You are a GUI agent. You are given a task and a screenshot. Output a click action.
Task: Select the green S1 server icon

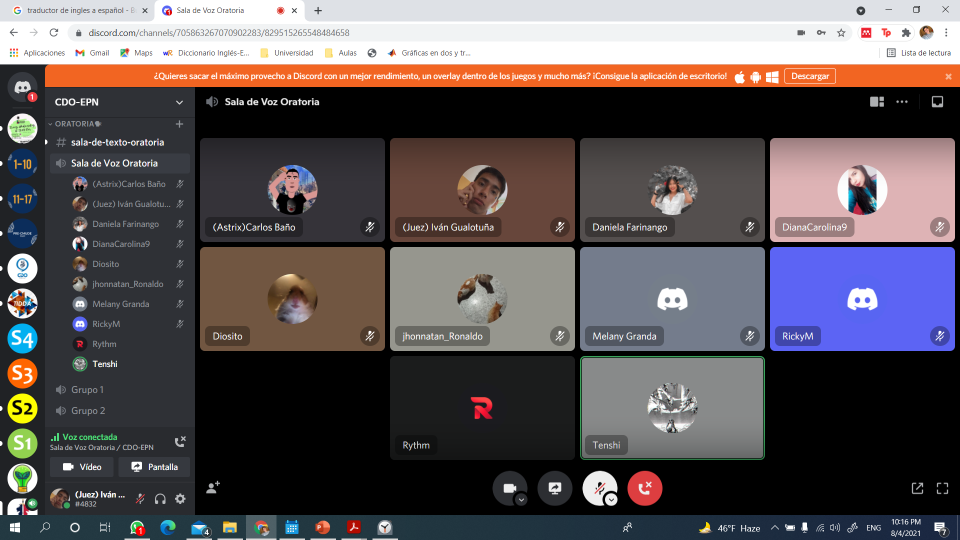click(x=23, y=443)
